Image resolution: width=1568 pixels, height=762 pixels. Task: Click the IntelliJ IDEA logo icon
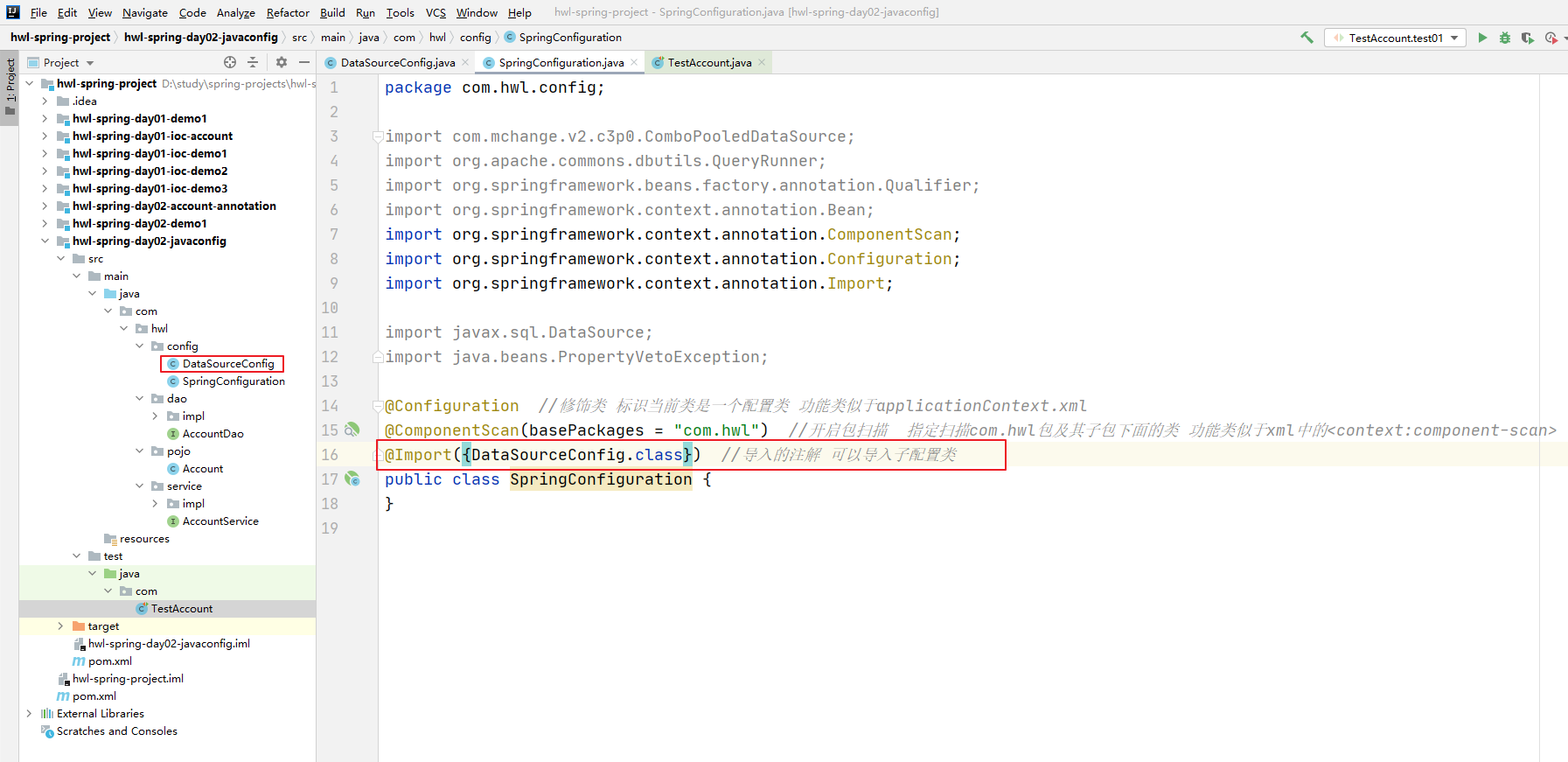pyautogui.click(x=12, y=12)
